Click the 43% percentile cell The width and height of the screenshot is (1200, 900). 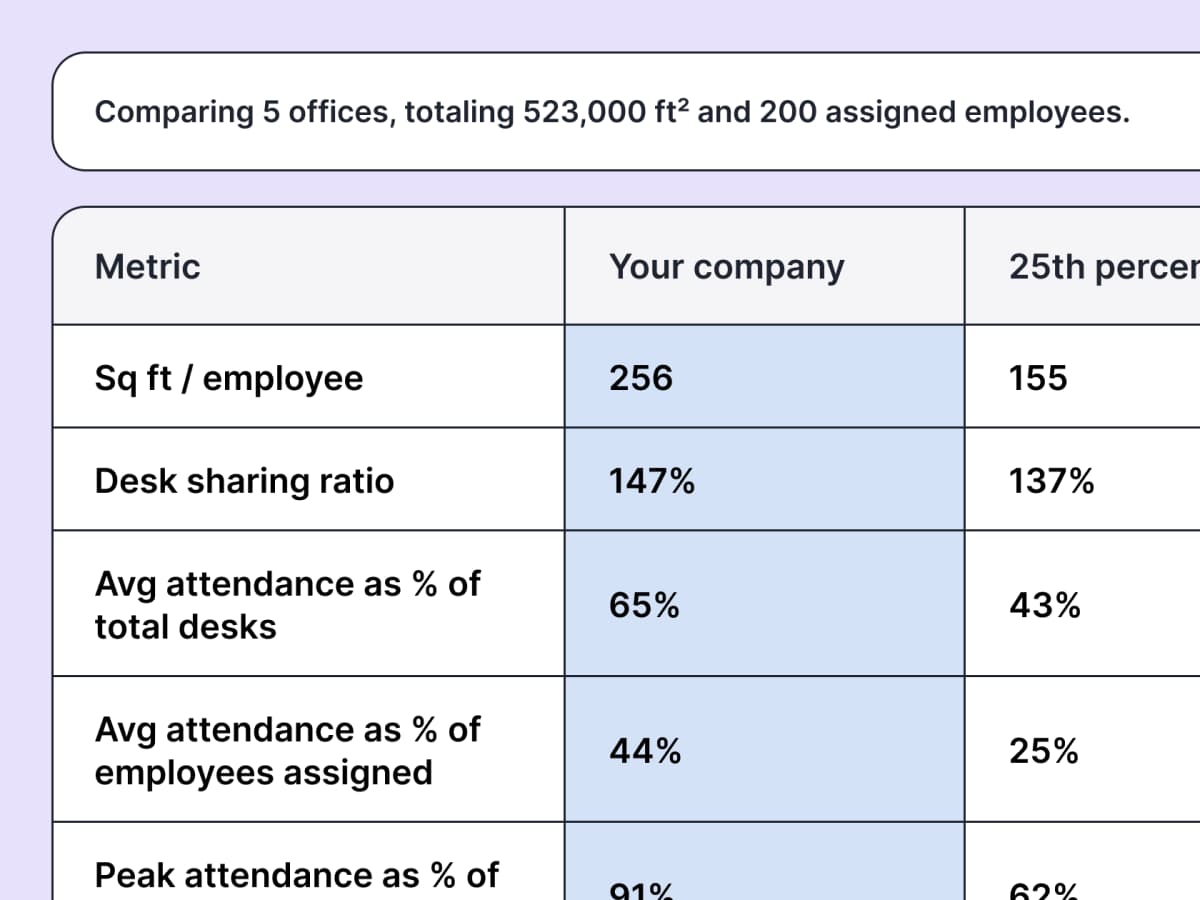(x=1044, y=605)
